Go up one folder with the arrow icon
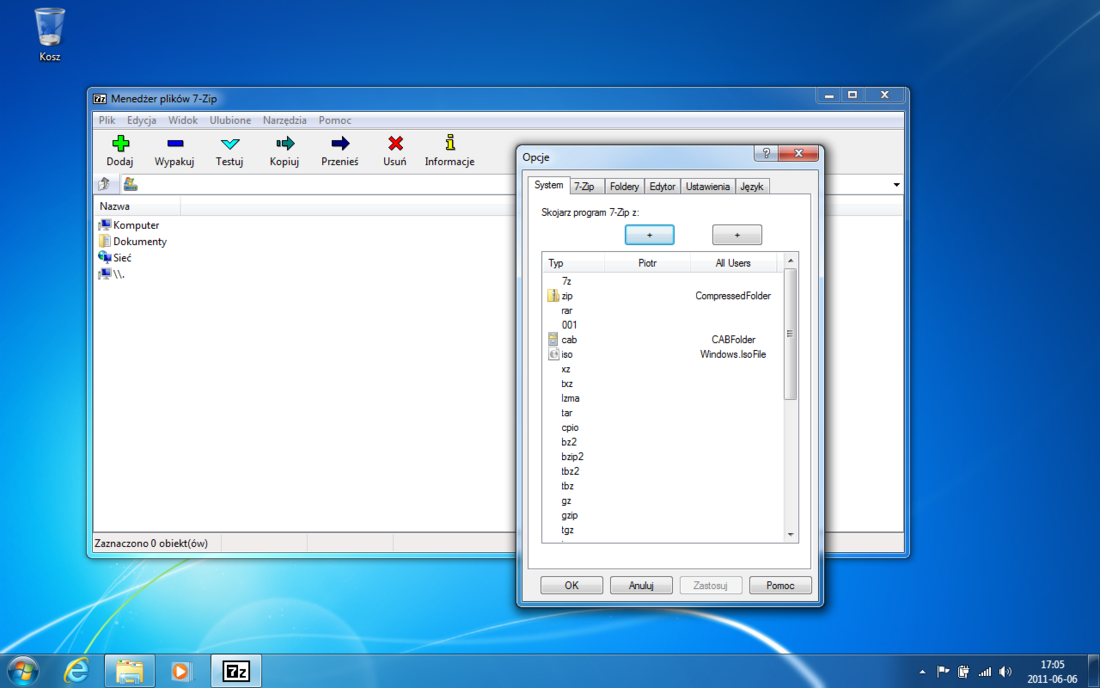 point(105,184)
